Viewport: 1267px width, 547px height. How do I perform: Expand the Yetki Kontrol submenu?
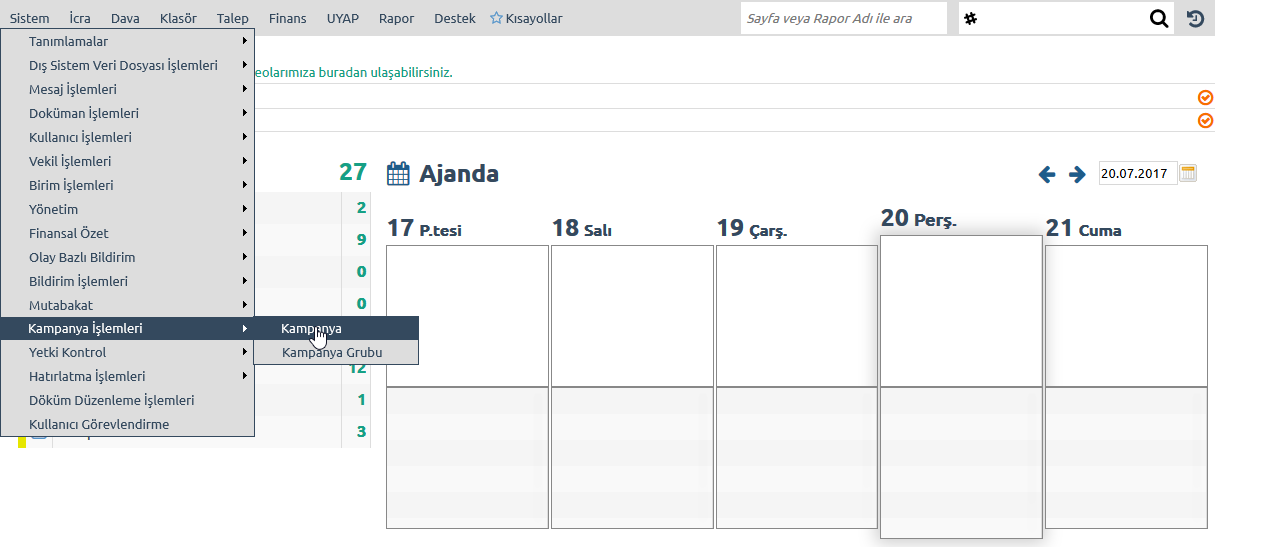coord(127,352)
